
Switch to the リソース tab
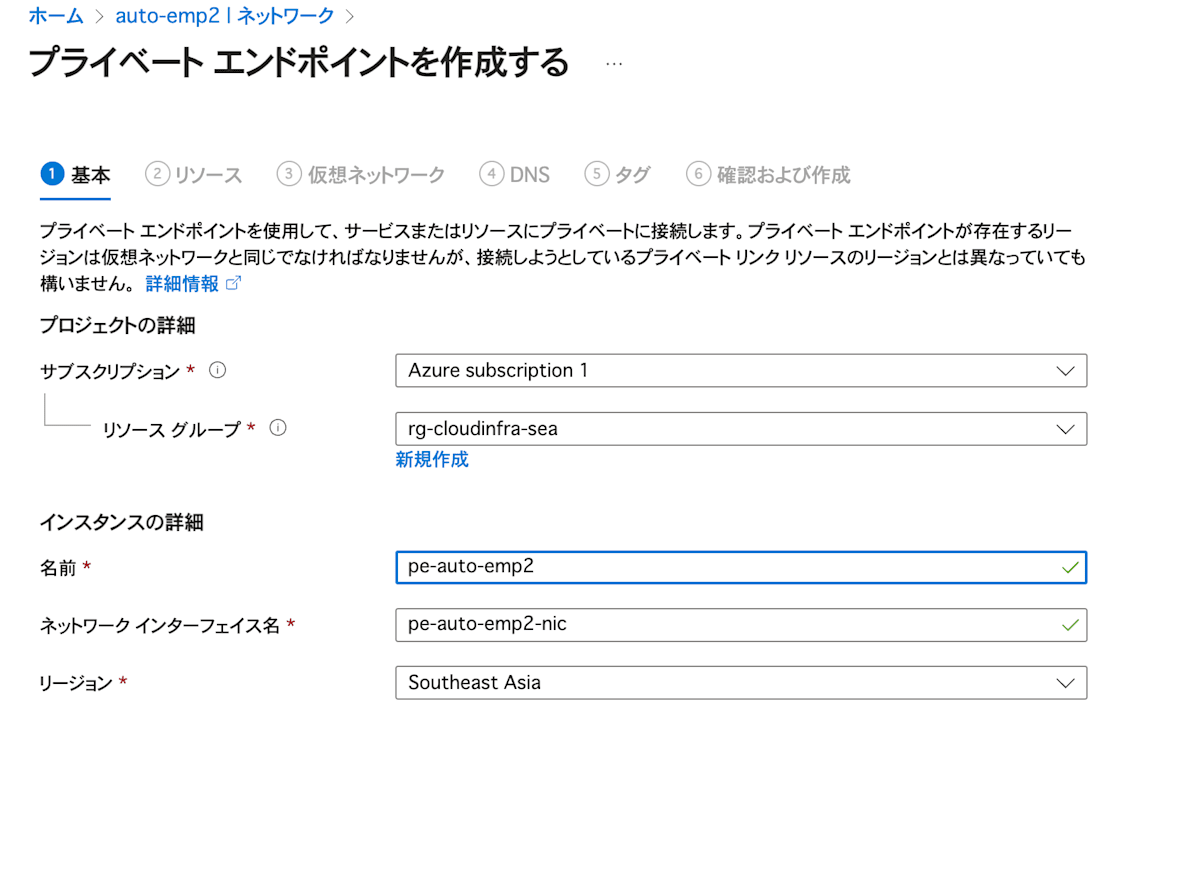[205, 173]
